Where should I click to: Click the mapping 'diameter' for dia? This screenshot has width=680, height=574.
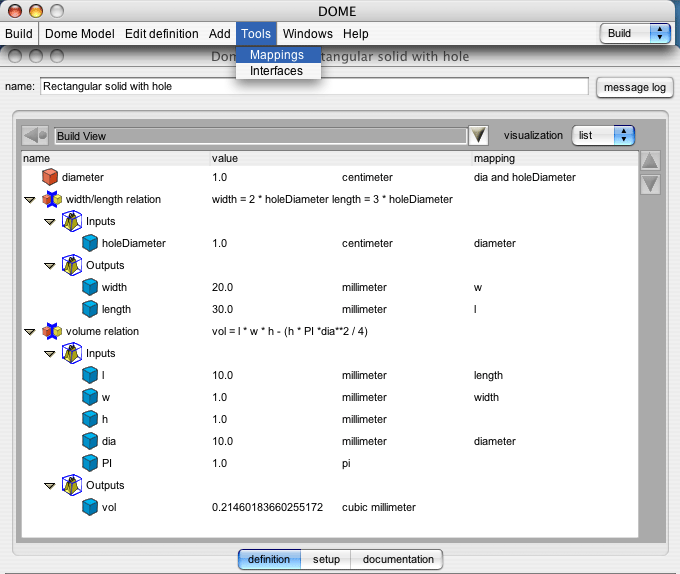(494, 441)
